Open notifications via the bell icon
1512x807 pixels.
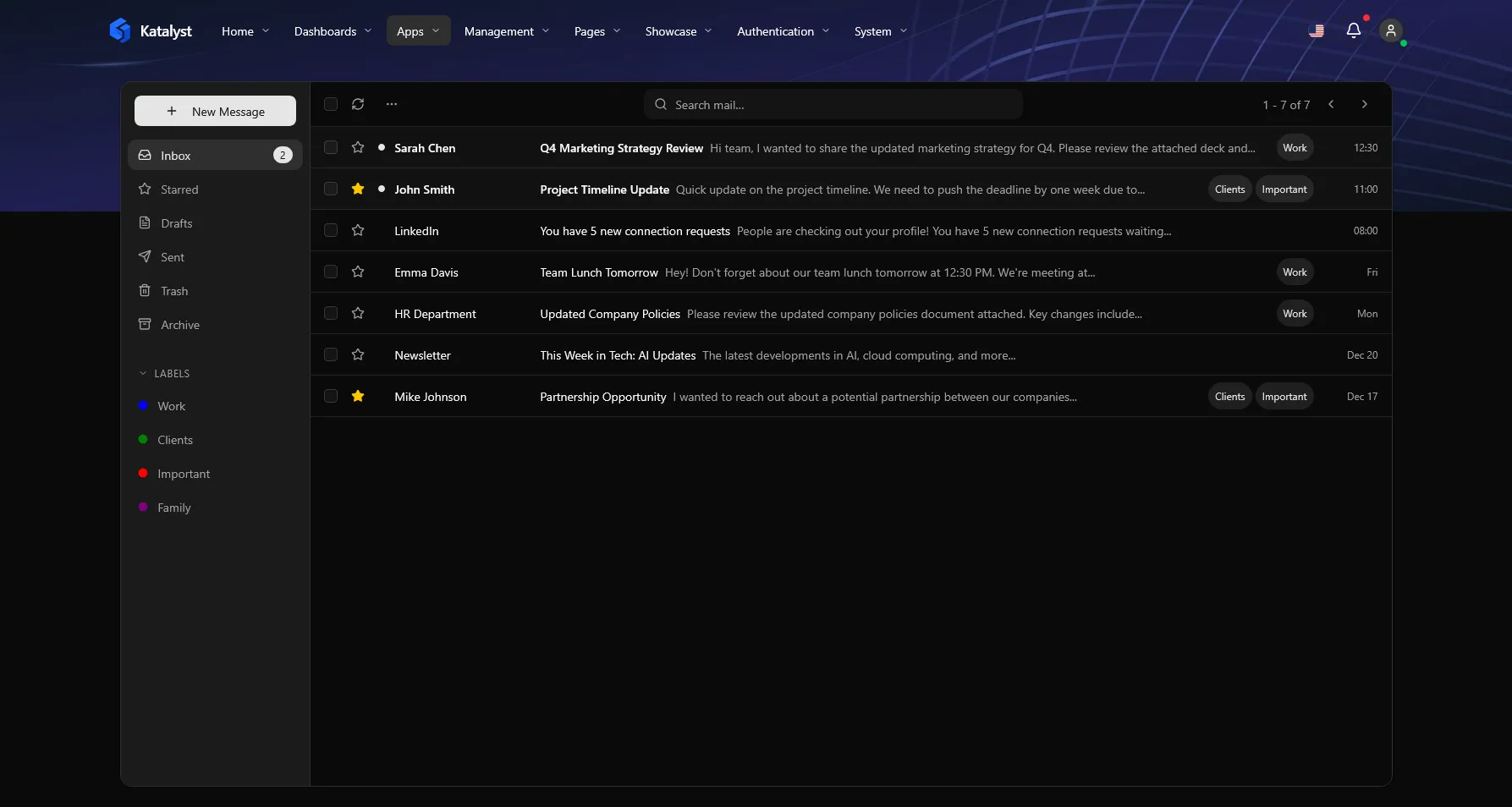[1354, 30]
